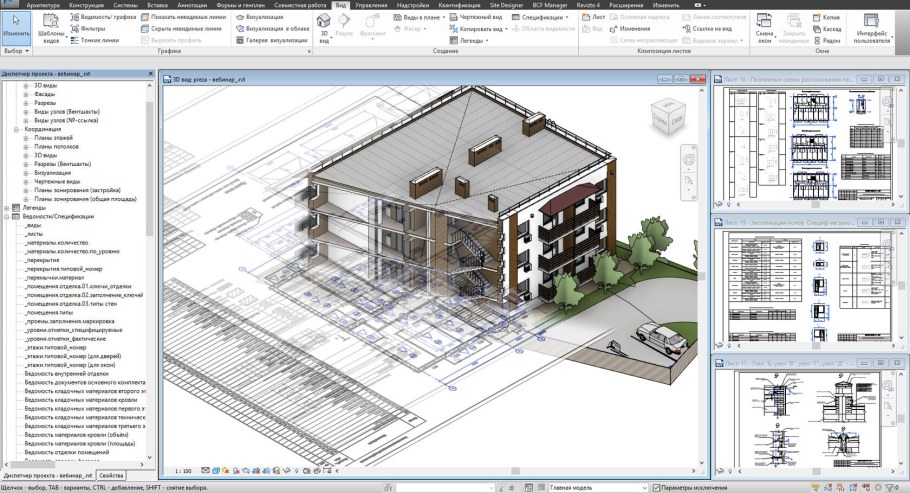910x493 pixels.
Task: Switch to Аннотации ribbon tab
Action: coord(192,5)
